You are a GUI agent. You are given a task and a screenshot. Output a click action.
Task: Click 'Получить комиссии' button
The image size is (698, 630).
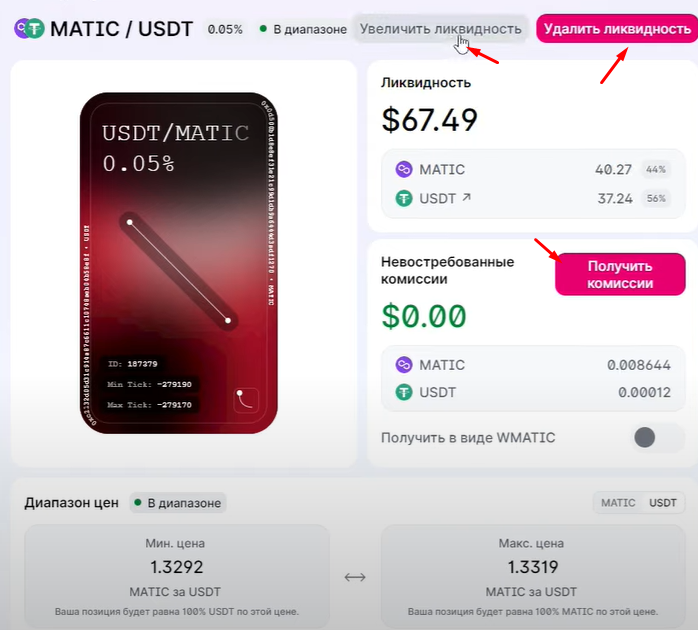(620, 274)
